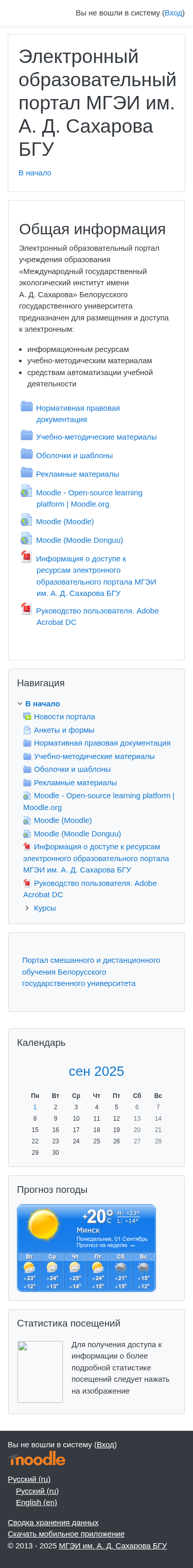This screenshot has width=193, height=1568.
Task: Click the Moodle (Moodle Donguu) URL icon
Action: click(27, 538)
